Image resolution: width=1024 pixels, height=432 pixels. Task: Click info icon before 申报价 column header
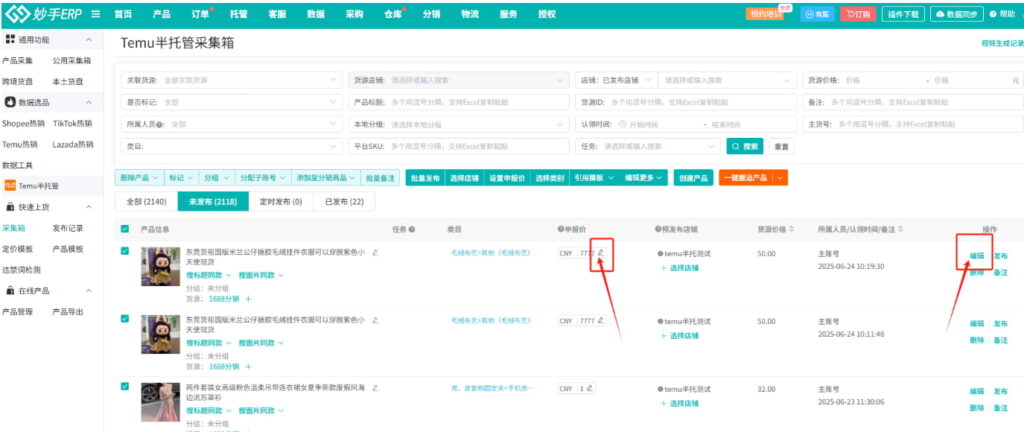[x=560, y=230]
